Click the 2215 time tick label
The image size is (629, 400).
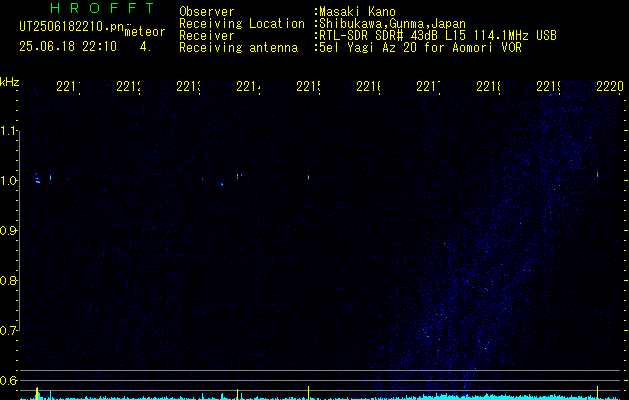pyautogui.click(x=308, y=86)
